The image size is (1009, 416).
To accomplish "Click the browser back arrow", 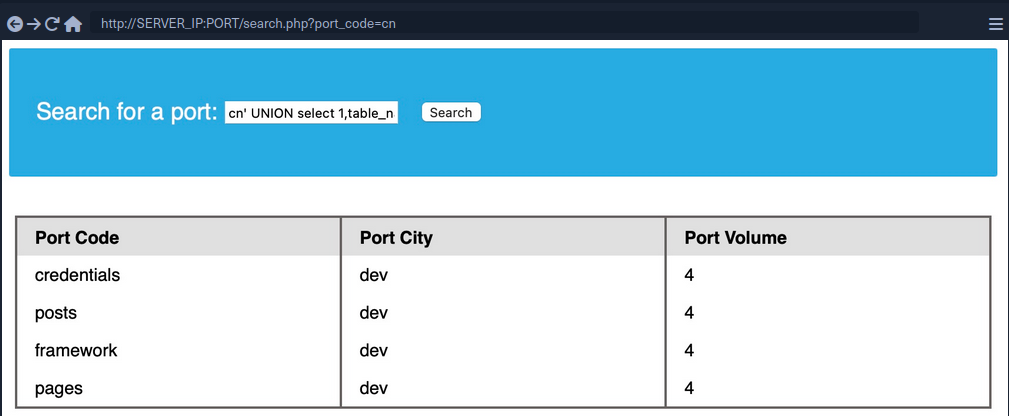I will tap(14, 24).
